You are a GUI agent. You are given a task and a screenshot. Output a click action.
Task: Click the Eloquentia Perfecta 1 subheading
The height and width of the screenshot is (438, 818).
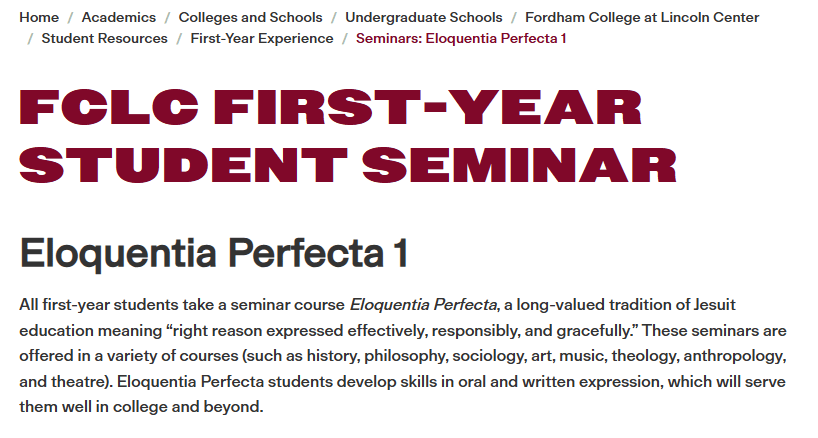point(214,253)
